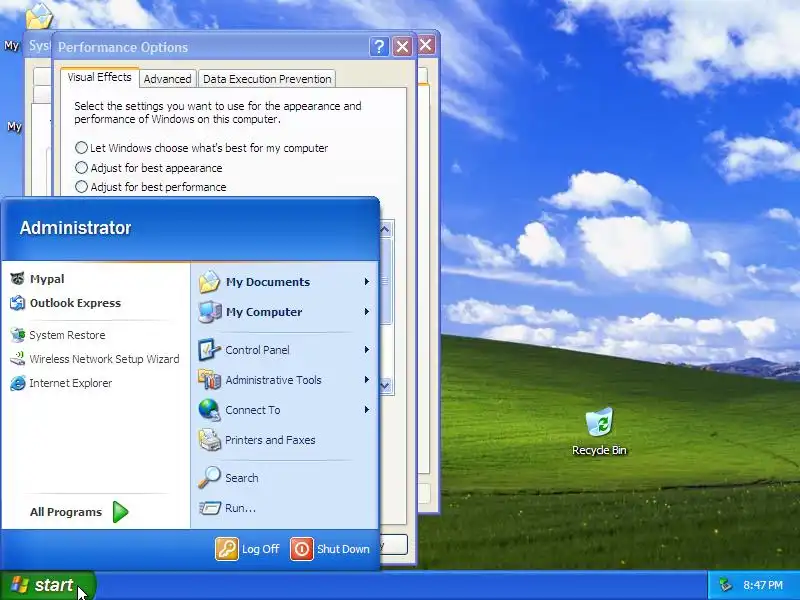The image size is (800, 600).
Task: Select the Recycle Bin desktop icon
Action: click(x=599, y=421)
